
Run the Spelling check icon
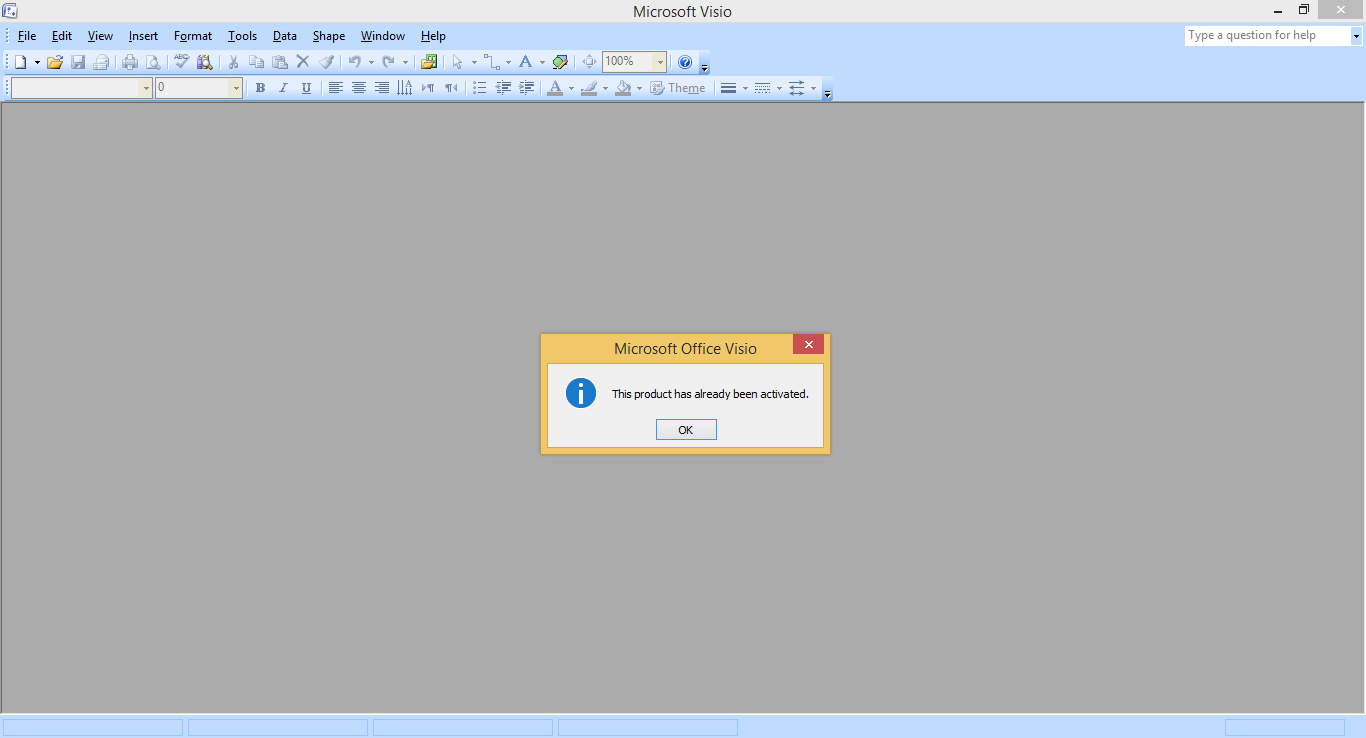182,62
